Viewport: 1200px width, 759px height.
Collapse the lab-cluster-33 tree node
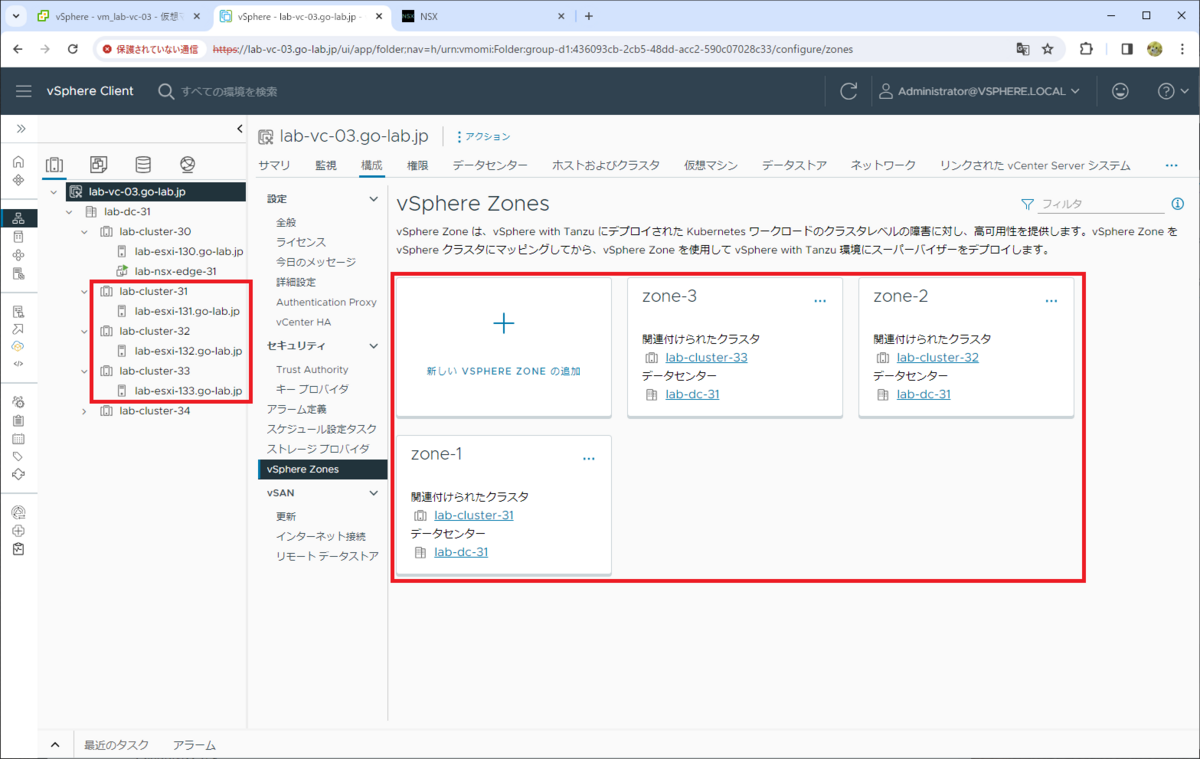point(84,370)
